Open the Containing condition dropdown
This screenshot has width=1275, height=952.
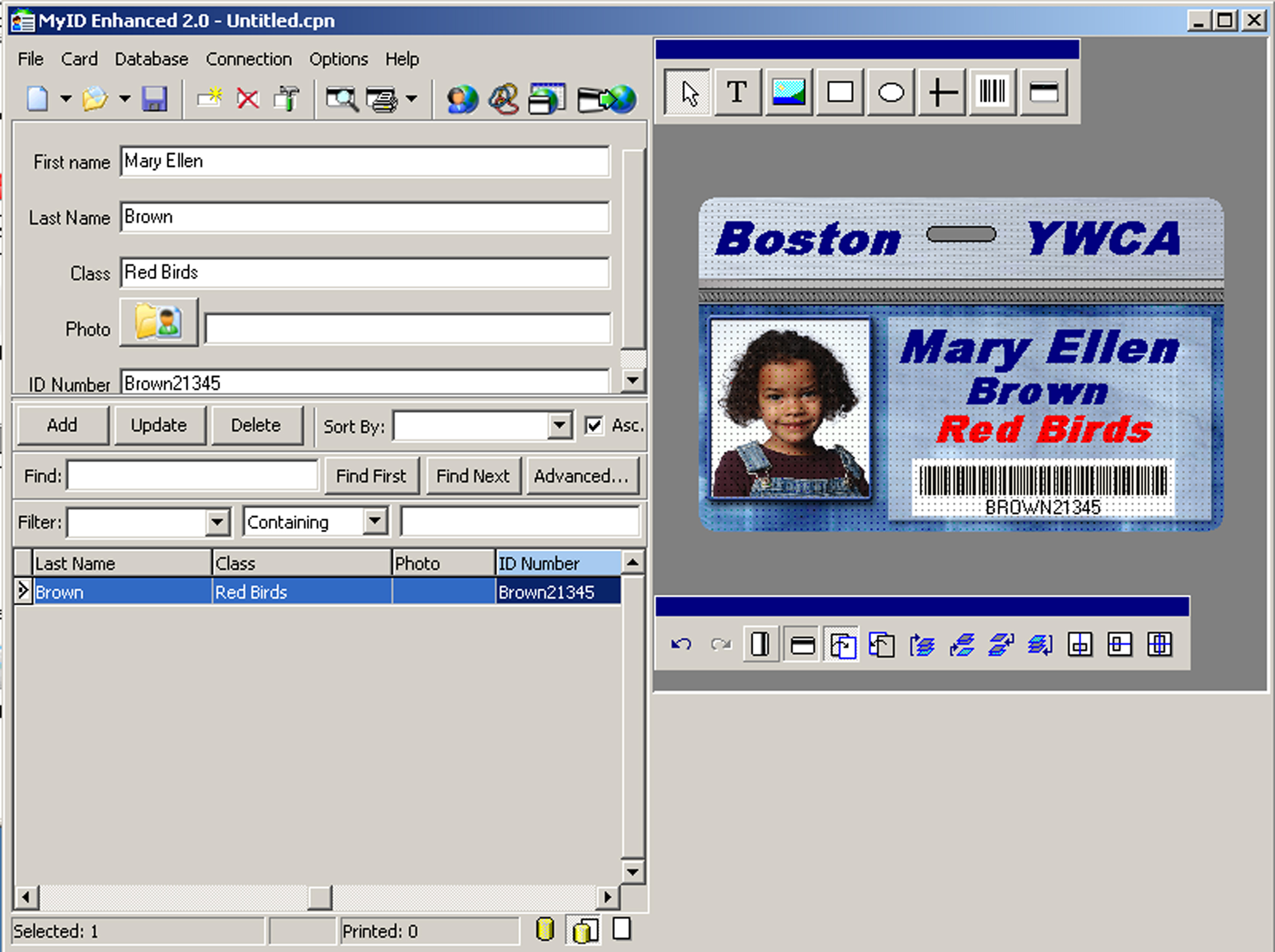(x=374, y=521)
